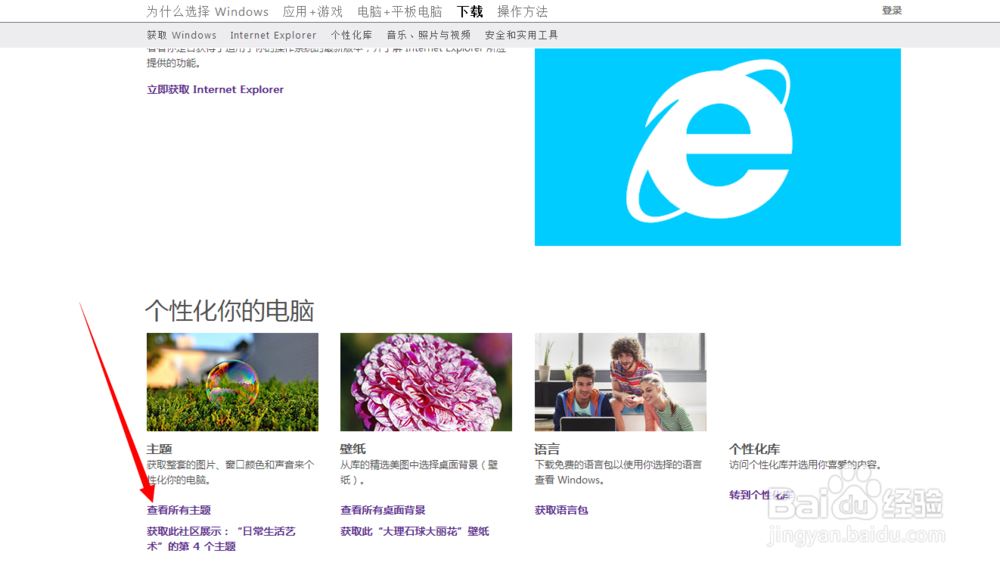Image resolution: width=1000 pixels, height=569 pixels.
Task: Click the 登录 sign-in link
Action: pos(892,10)
